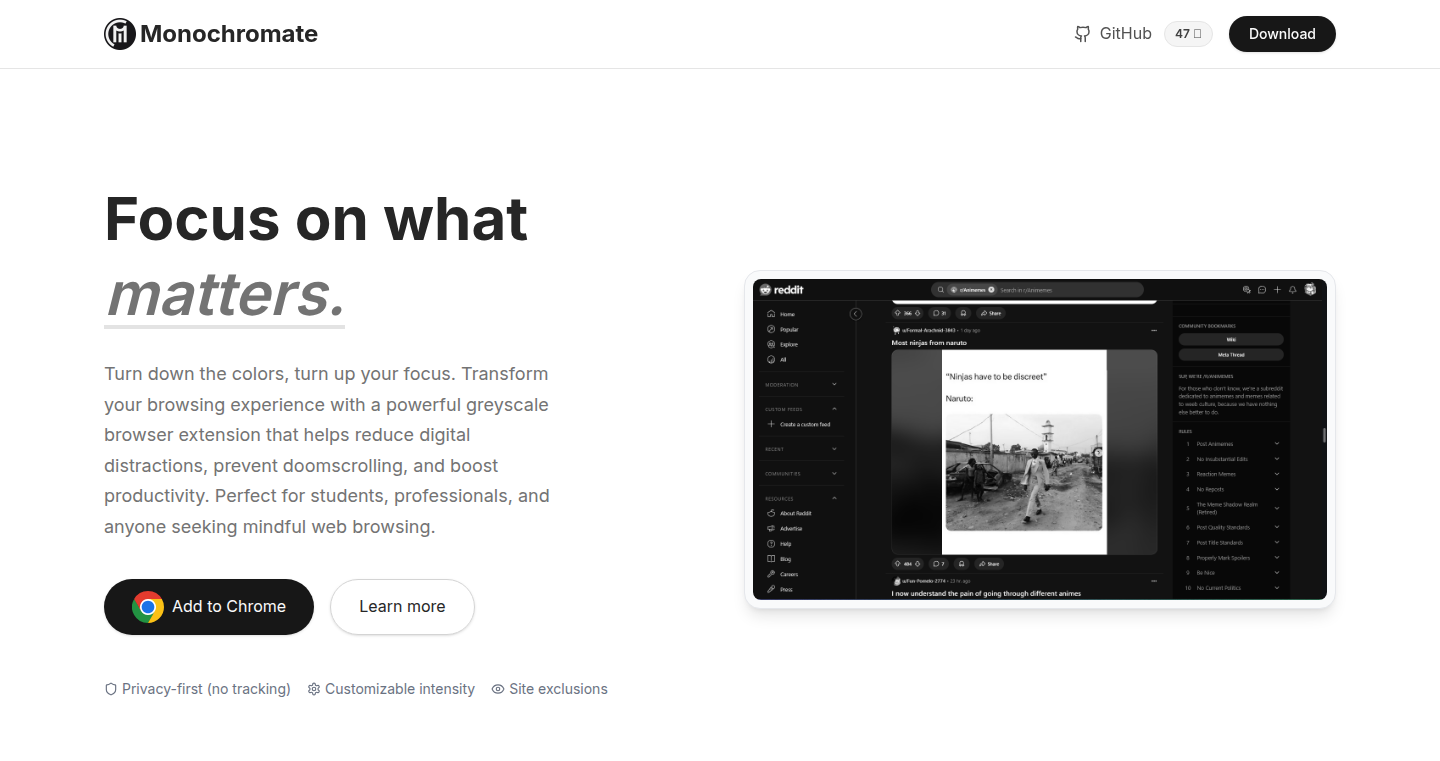Screen dimensions: 1440x761
Task: Expand the Communities section chevron
Action: [834, 473]
